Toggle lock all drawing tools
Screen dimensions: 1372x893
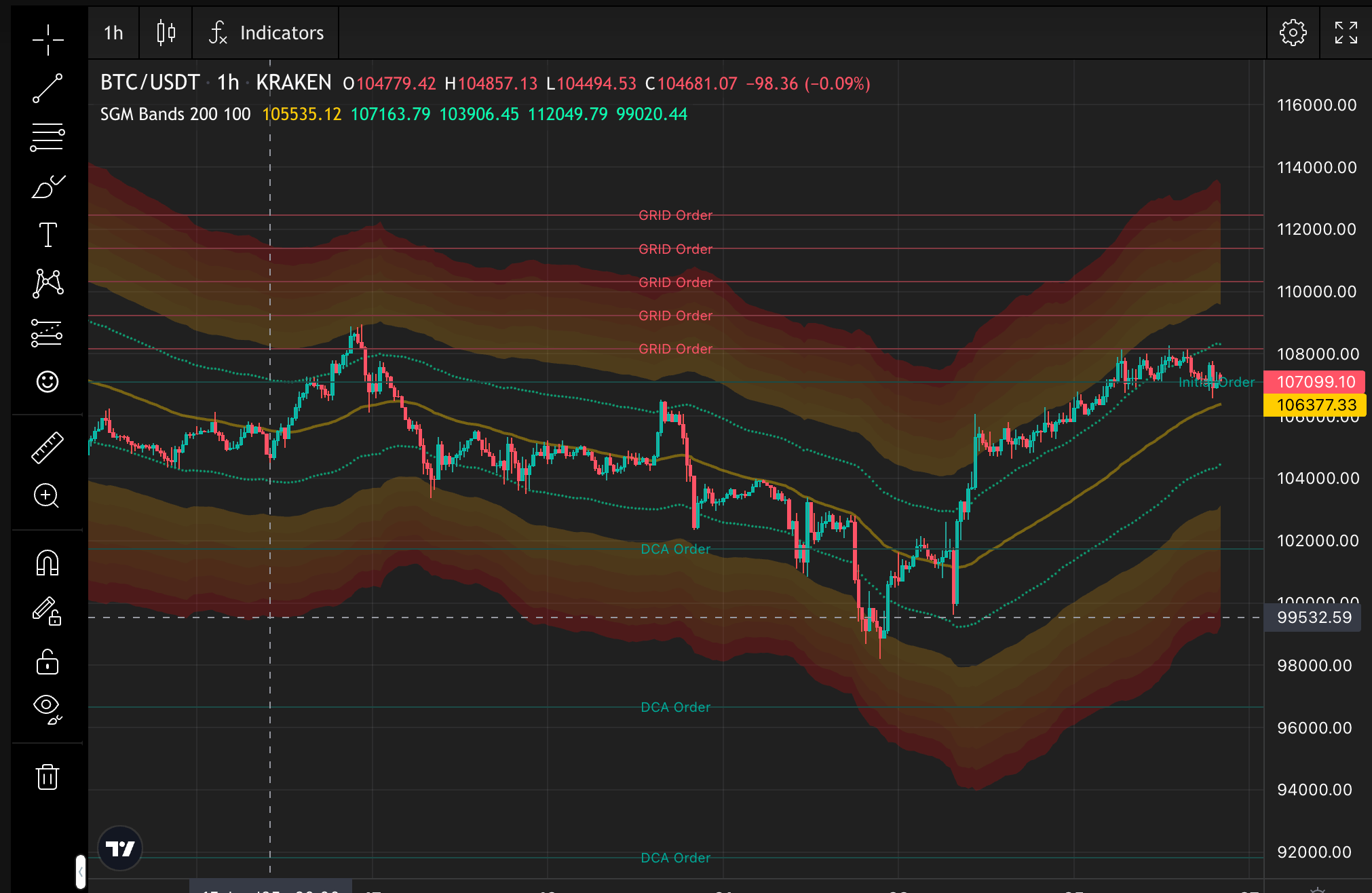click(x=47, y=662)
